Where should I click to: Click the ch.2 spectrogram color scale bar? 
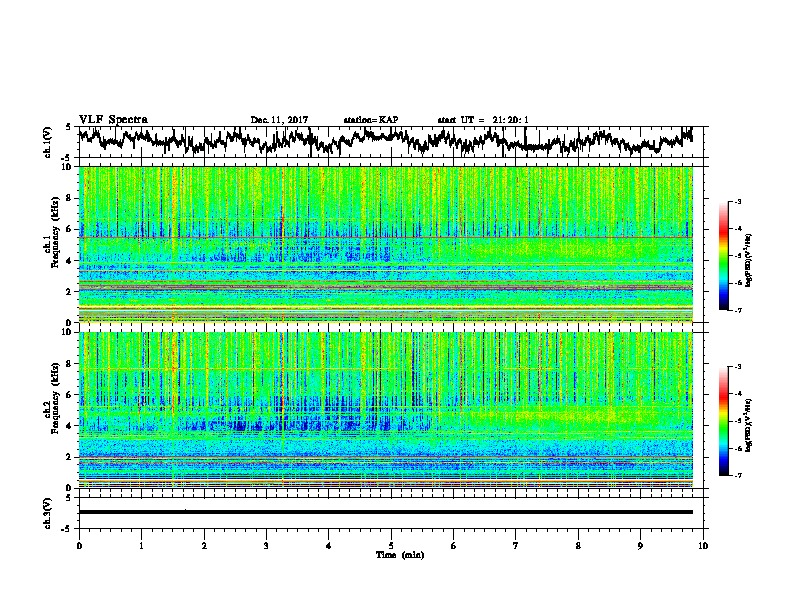tap(723, 421)
